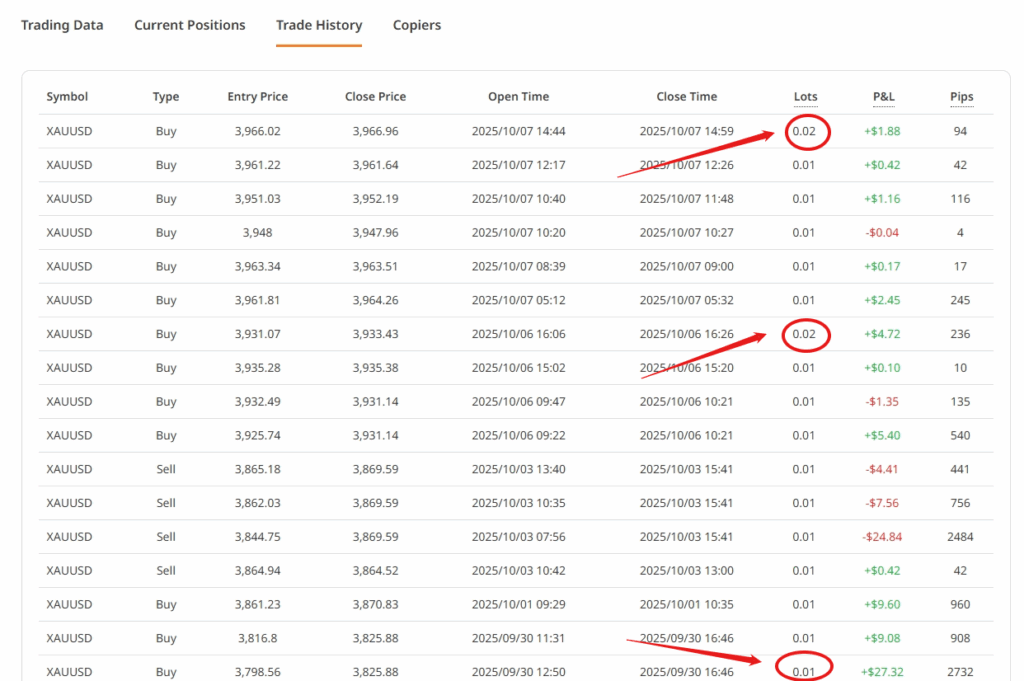Click close time 2025/10/03 13:00
This screenshot has height=681, width=1024.
(x=686, y=571)
